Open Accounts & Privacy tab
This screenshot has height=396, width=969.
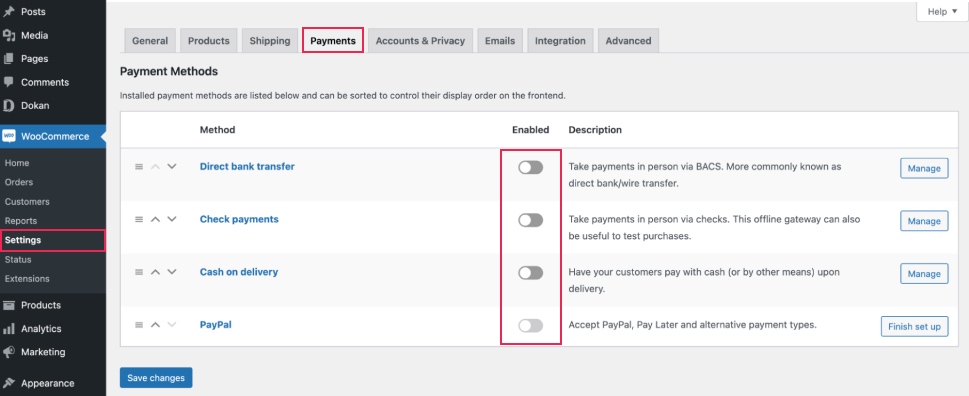(x=420, y=41)
